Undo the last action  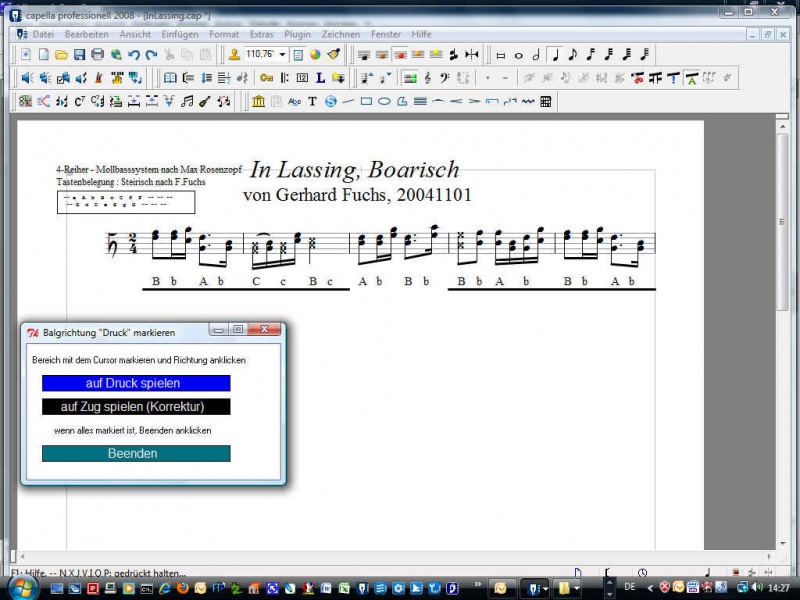tap(134, 54)
